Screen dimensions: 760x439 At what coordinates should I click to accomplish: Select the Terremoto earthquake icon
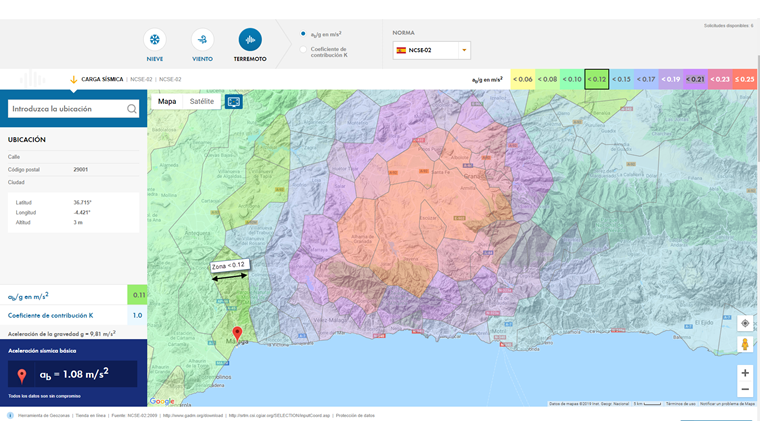point(250,40)
